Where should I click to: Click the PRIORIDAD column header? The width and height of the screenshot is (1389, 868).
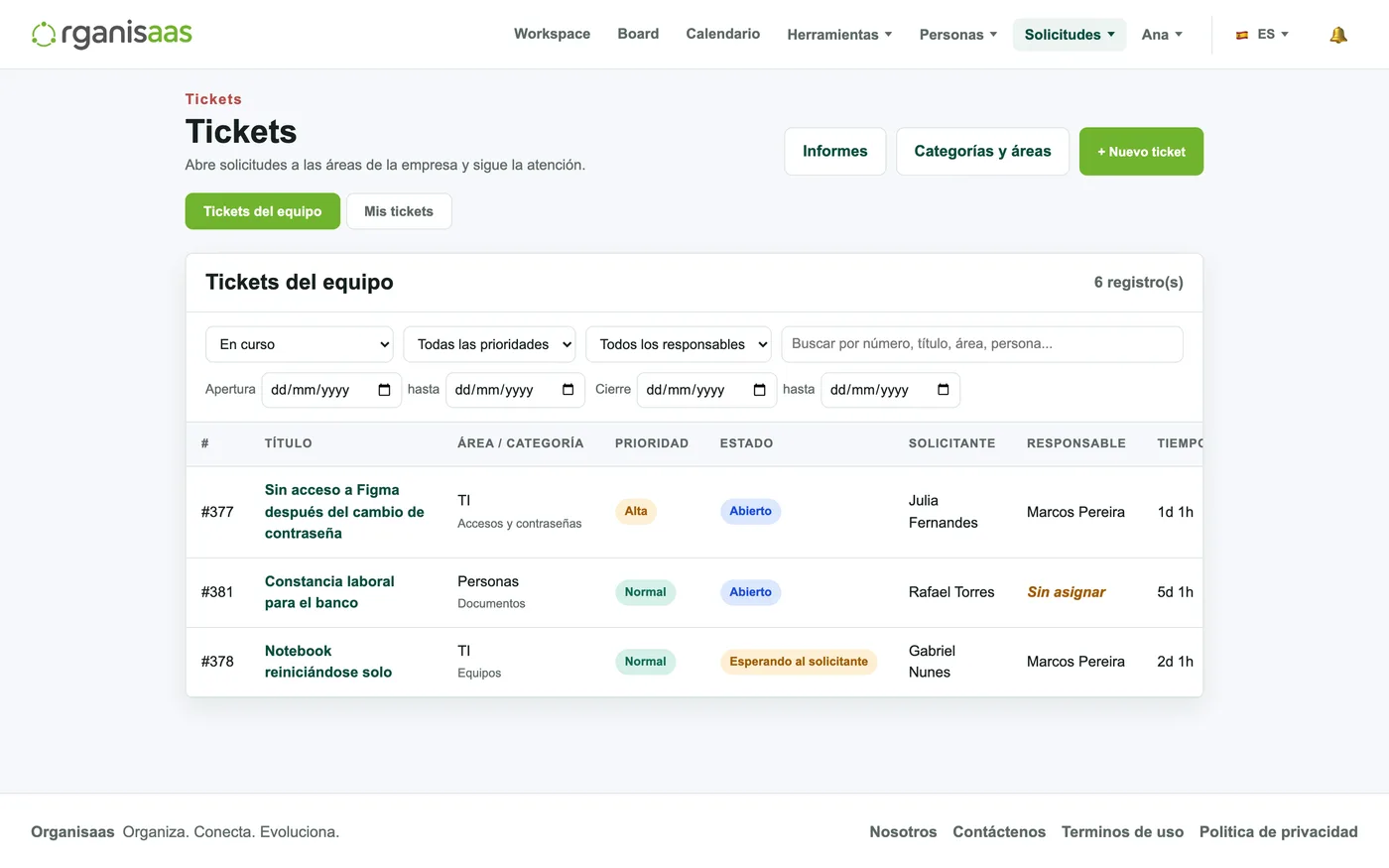(652, 443)
